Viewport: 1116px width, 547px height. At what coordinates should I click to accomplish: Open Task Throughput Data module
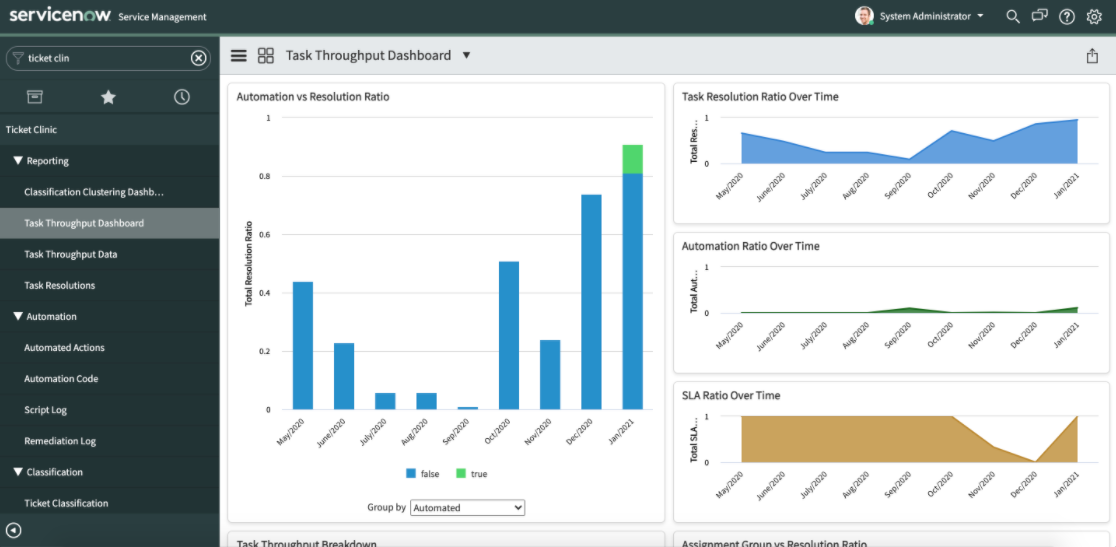70,254
